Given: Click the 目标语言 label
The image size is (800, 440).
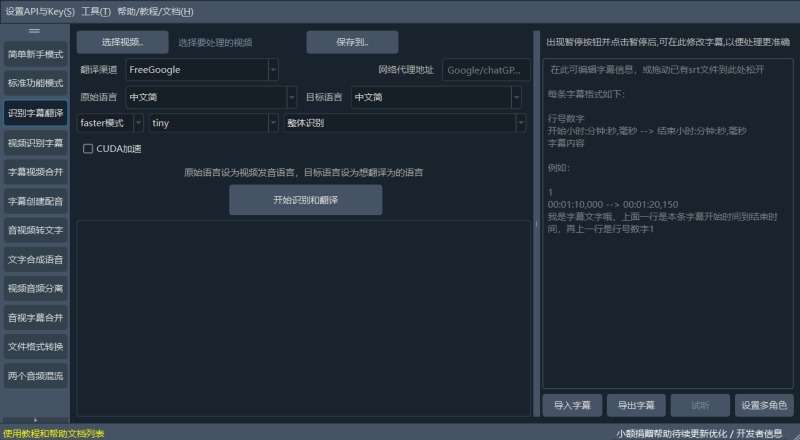Looking at the screenshot, I should pyautogui.click(x=323, y=97).
